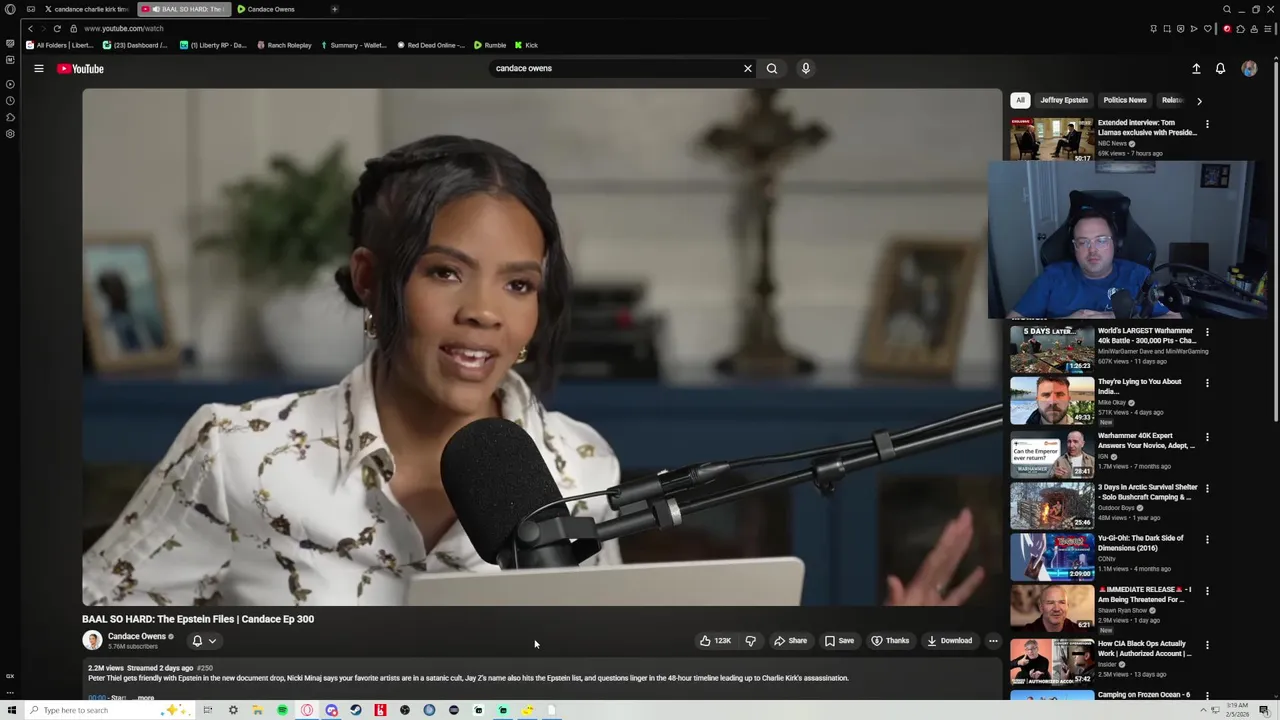The height and width of the screenshot is (720, 1280).
Task: Expand subscription options chevron
Action: point(212,641)
